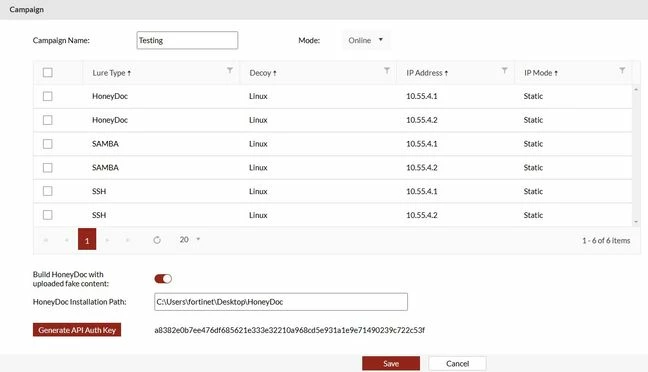Open the IP Mode column filter
The image size is (648, 372).
click(622, 71)
